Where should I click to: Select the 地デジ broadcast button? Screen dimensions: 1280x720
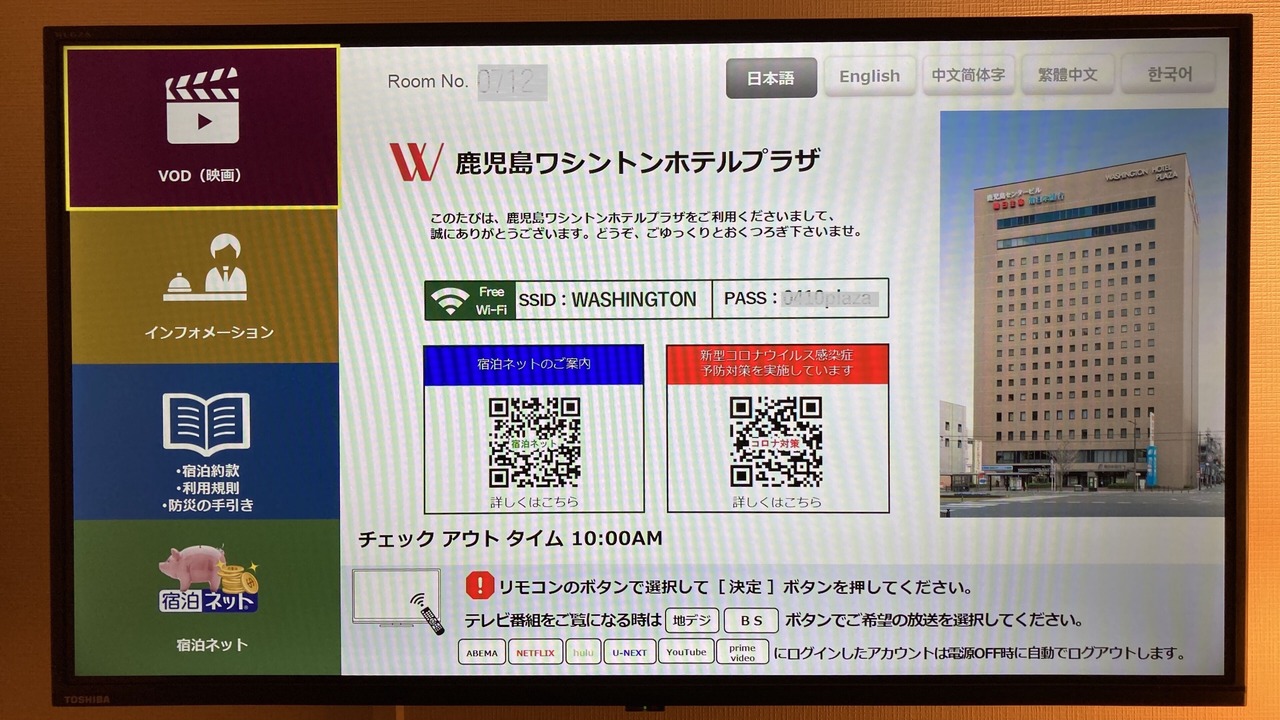pyautogui.click(x=692, y=620)
